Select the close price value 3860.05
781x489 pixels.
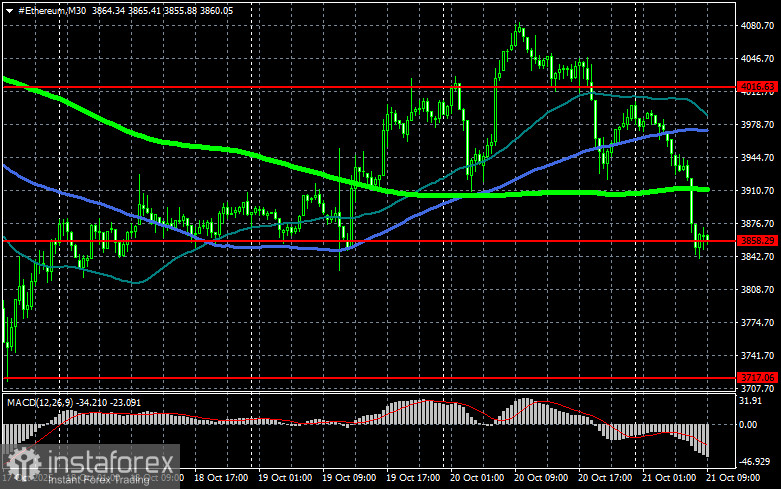216,10
